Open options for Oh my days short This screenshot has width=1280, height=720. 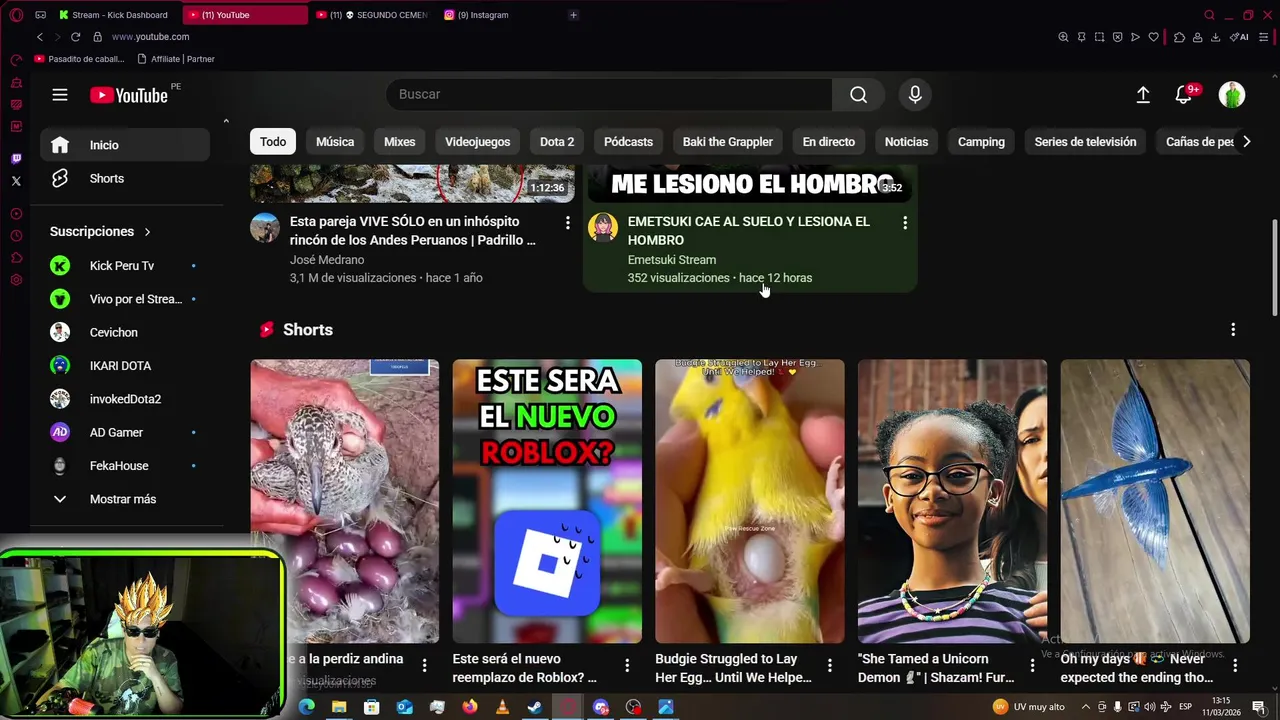(x=1234, y=665)
